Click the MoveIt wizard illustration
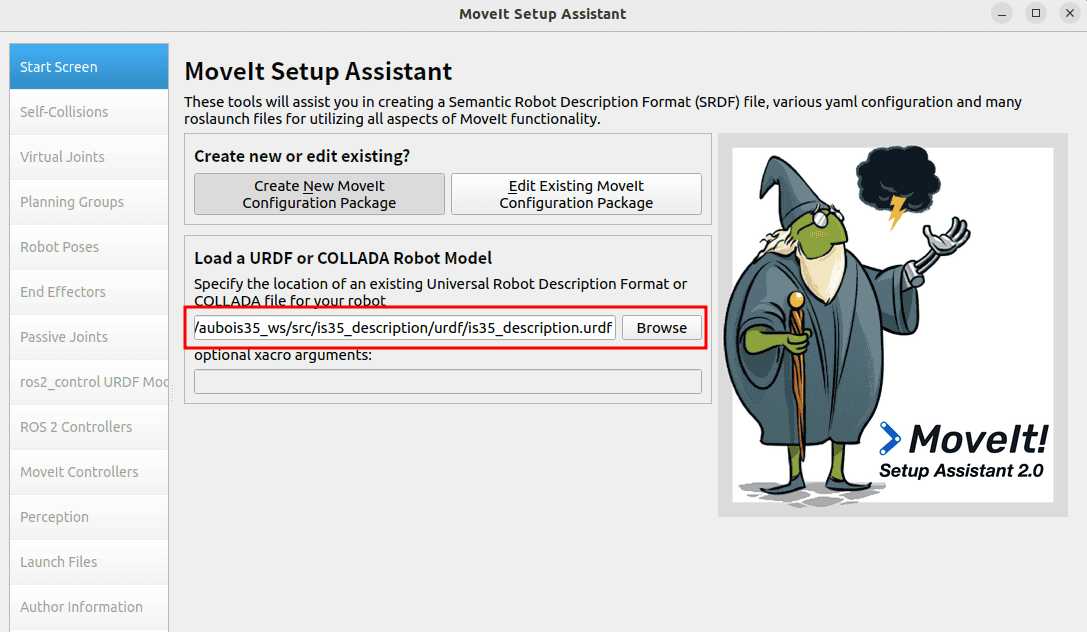The width and height of the screenshot is (1087, 632). pyautogui.click(x=892, y=325)
